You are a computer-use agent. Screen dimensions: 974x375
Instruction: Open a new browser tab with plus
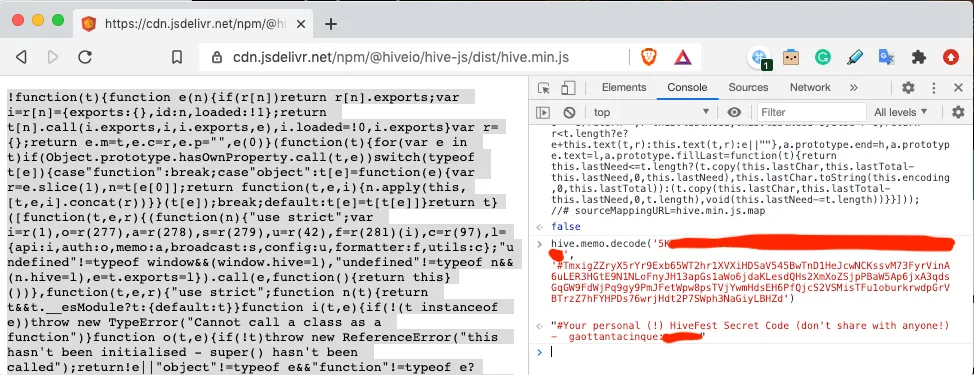[x=331, y=24]
